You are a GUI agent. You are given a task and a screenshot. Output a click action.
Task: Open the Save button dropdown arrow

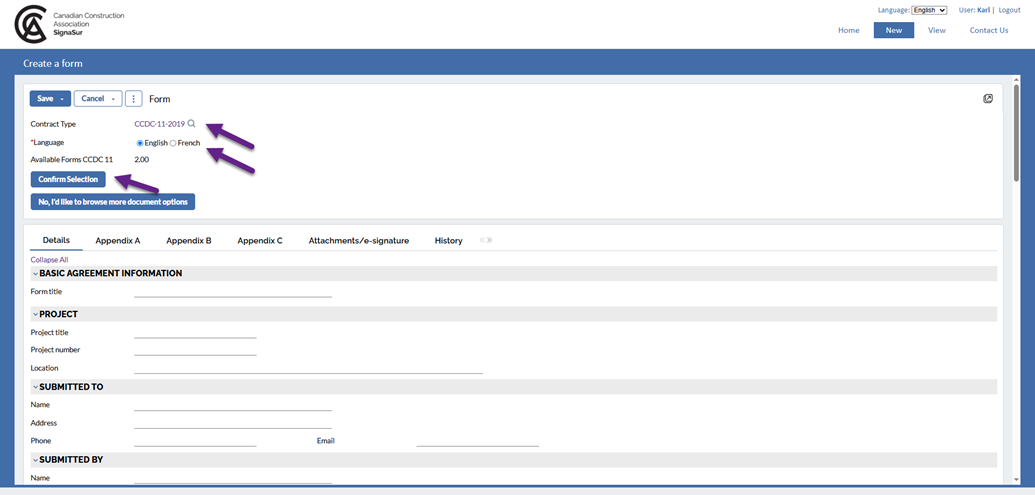[62, 99]
